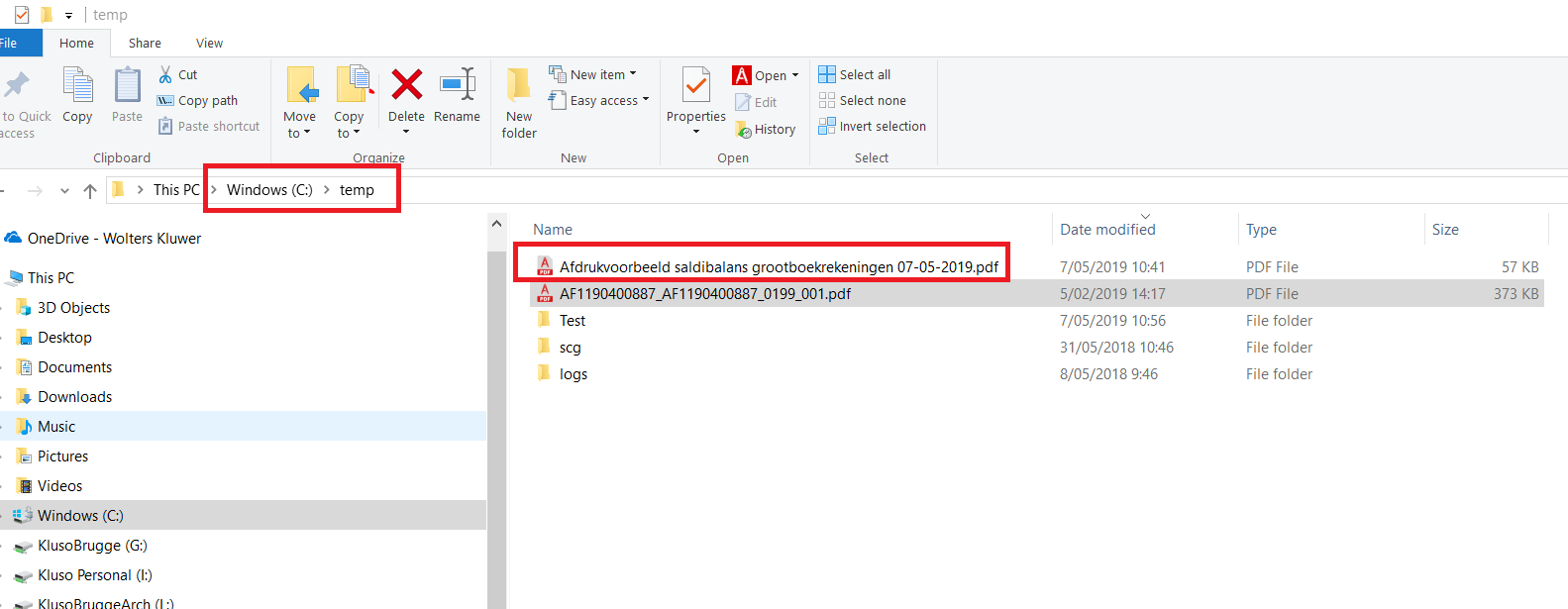Toggle the checkbox icon in title bar
1568x609 pixels.
[x=22, y=15]
